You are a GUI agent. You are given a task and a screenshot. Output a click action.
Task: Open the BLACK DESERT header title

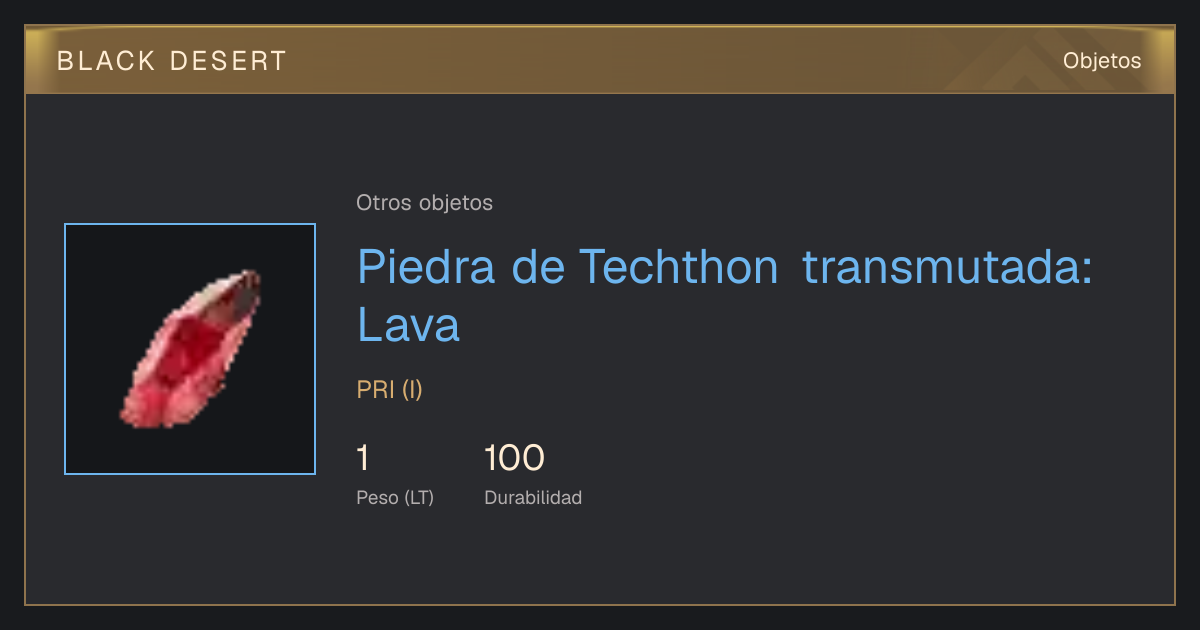point(172,61)
